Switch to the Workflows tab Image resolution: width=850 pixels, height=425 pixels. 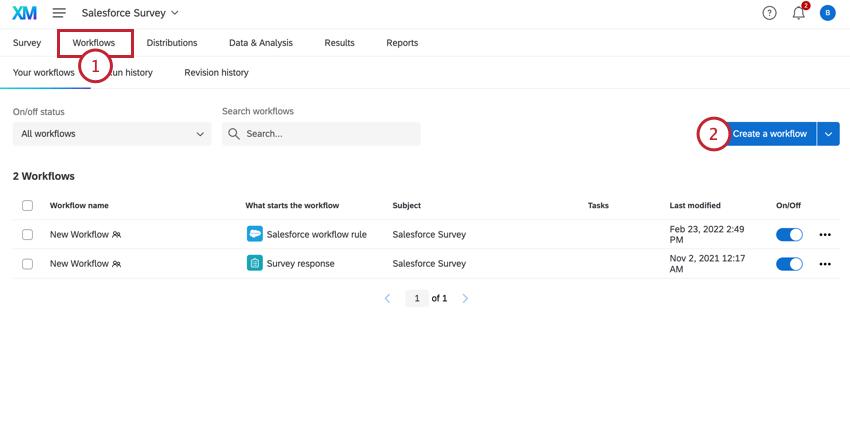pos(94,43)
